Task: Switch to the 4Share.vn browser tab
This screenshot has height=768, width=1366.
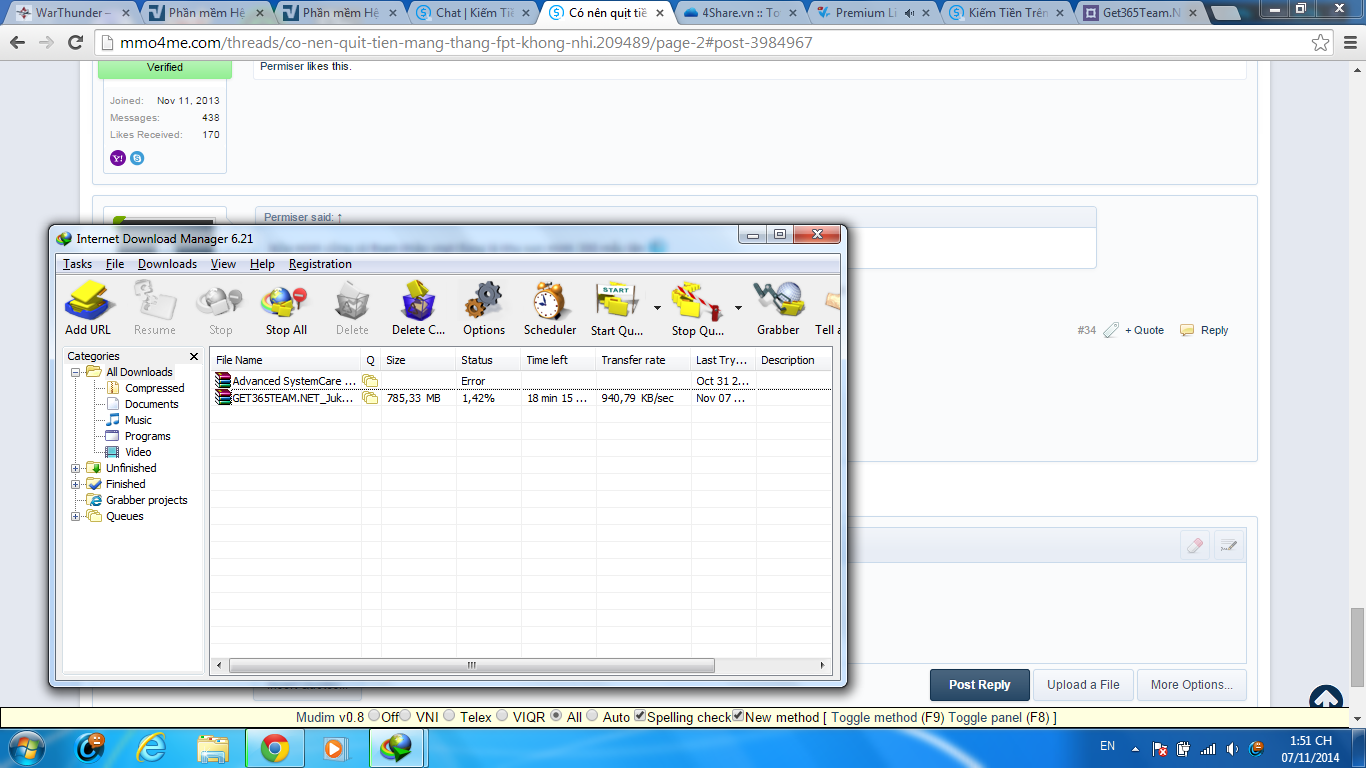Action: 740,13
